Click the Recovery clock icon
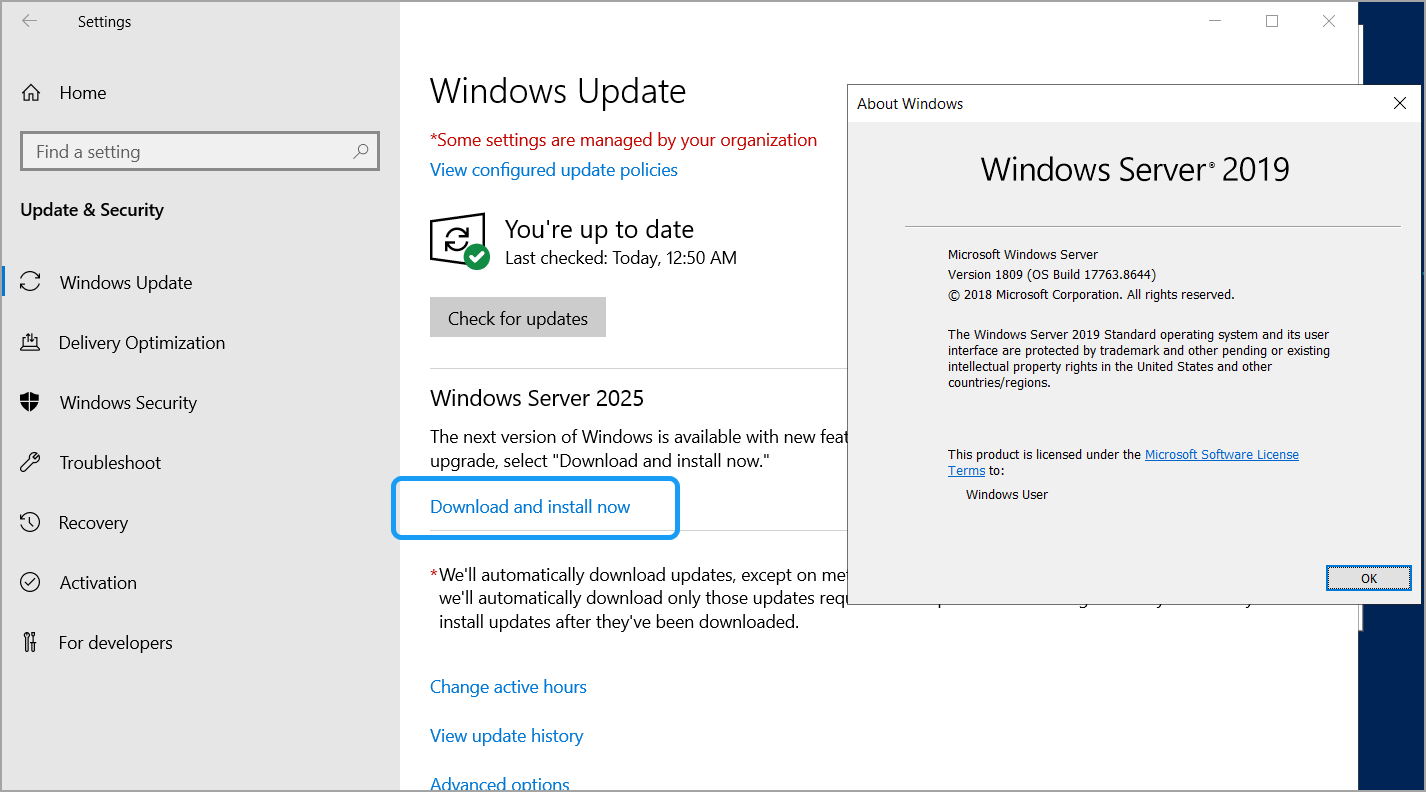The image size is (1426, 792). (30, 522)
